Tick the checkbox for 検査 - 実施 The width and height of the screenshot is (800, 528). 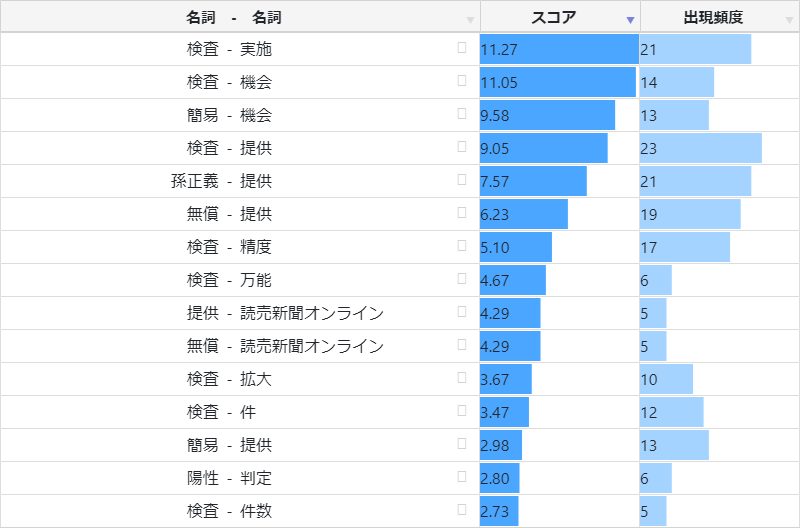pos(462,48)
